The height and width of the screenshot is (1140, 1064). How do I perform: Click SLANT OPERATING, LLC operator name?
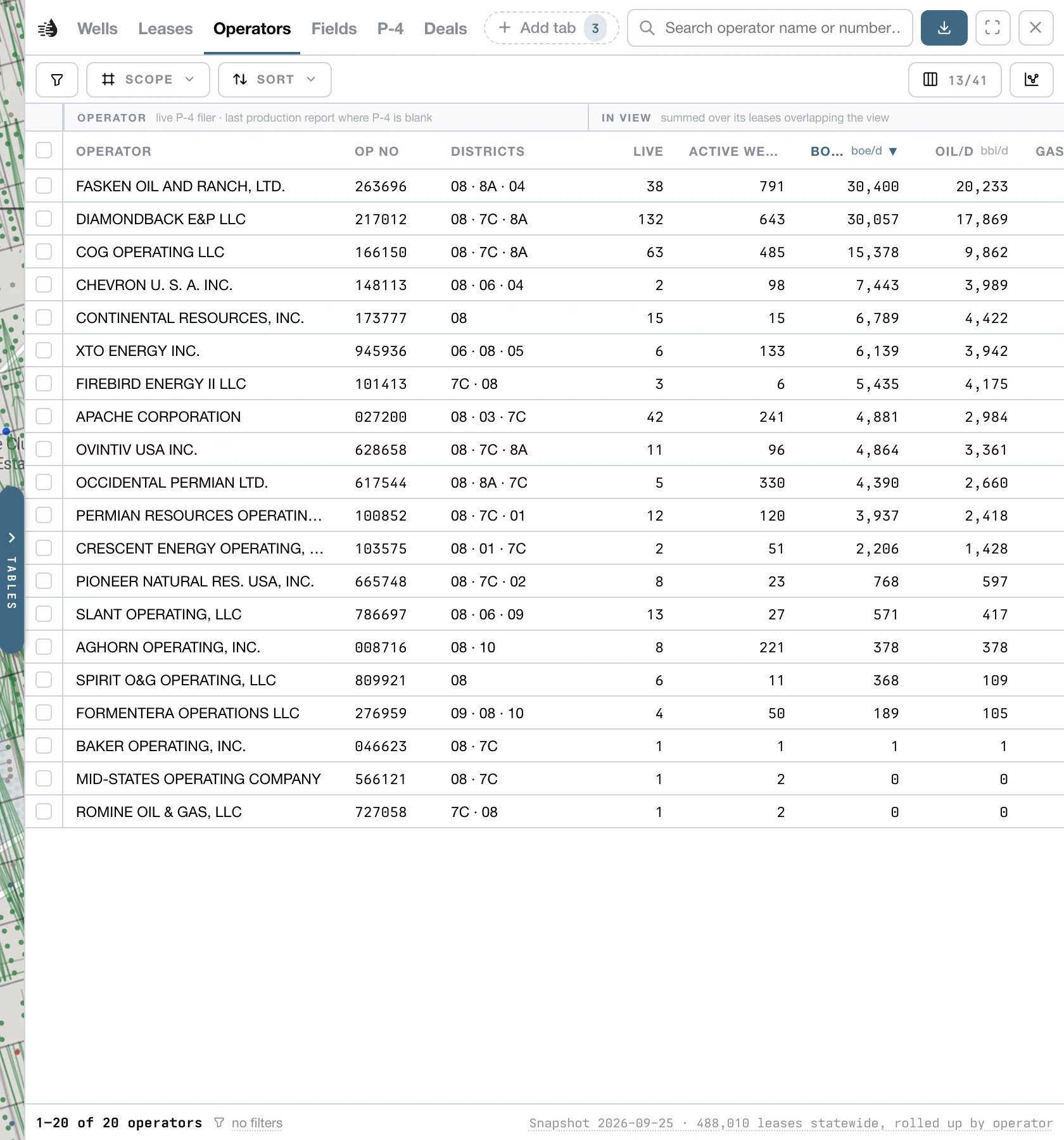tap(159, 614)
